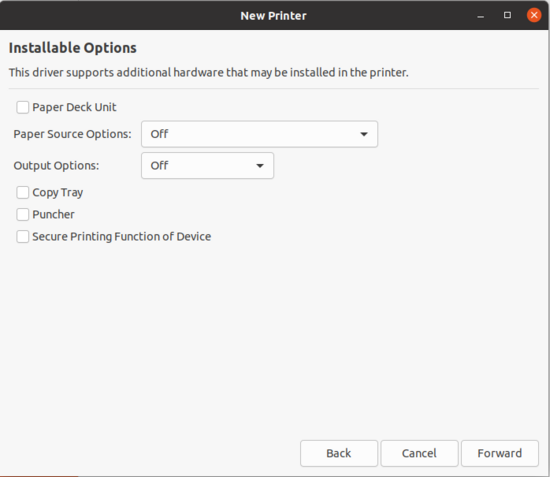Image resolution: width=550 pixels, height=477 pixels.
Task: Click the Output Options dropdown arrow
Action: [260, 166]
